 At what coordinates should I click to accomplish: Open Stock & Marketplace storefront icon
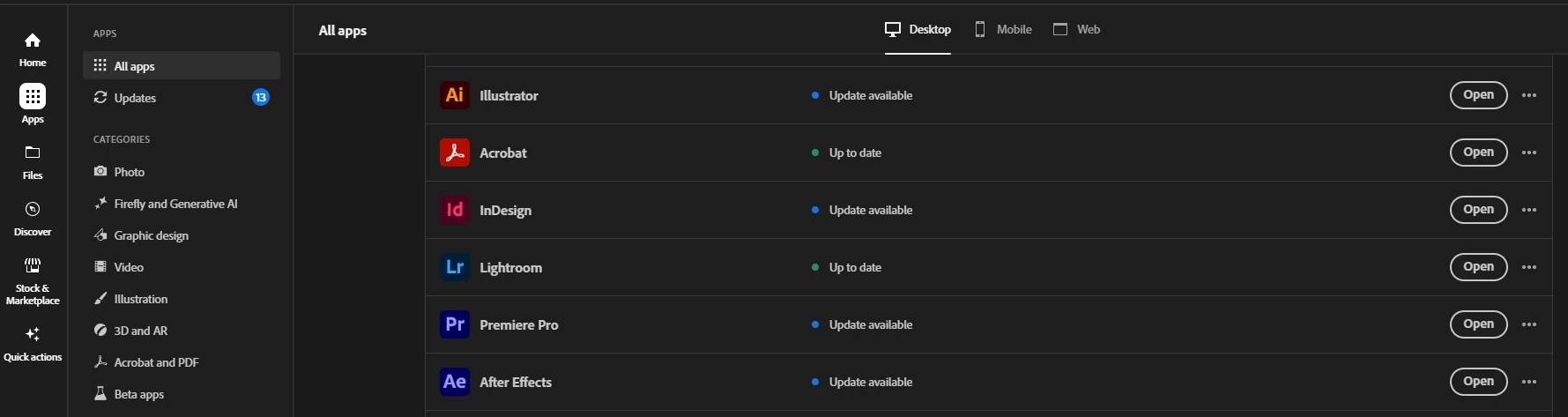[x=33, y=265]
